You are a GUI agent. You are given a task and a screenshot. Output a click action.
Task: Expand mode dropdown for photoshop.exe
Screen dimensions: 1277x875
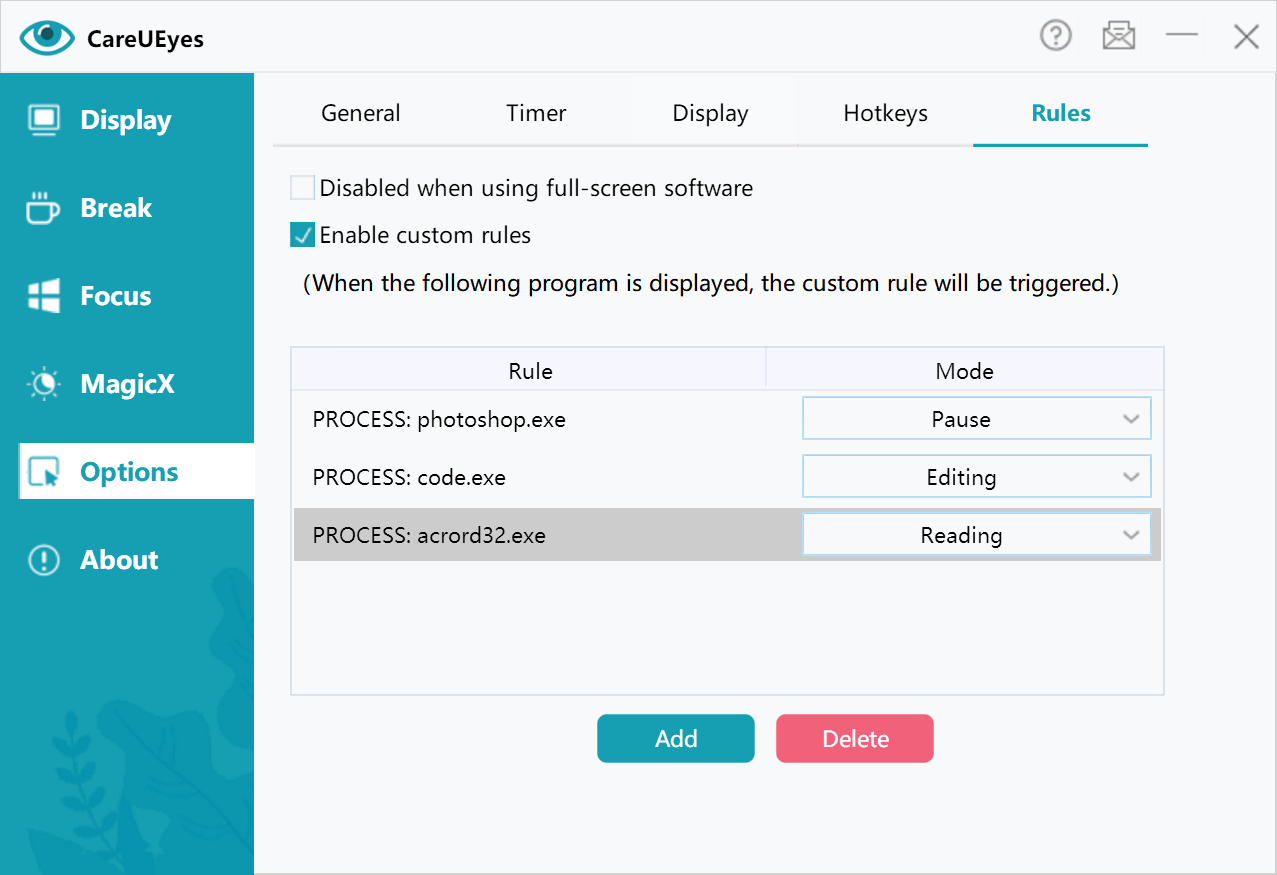[976, 419]
